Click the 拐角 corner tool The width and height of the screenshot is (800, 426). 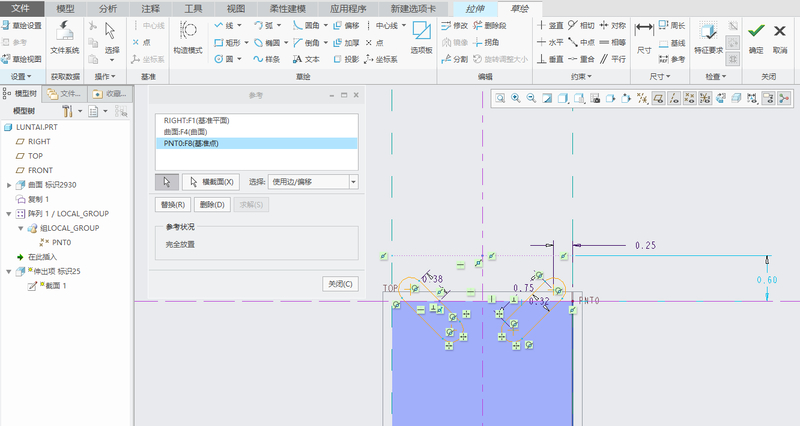click(x=486, y=42)
